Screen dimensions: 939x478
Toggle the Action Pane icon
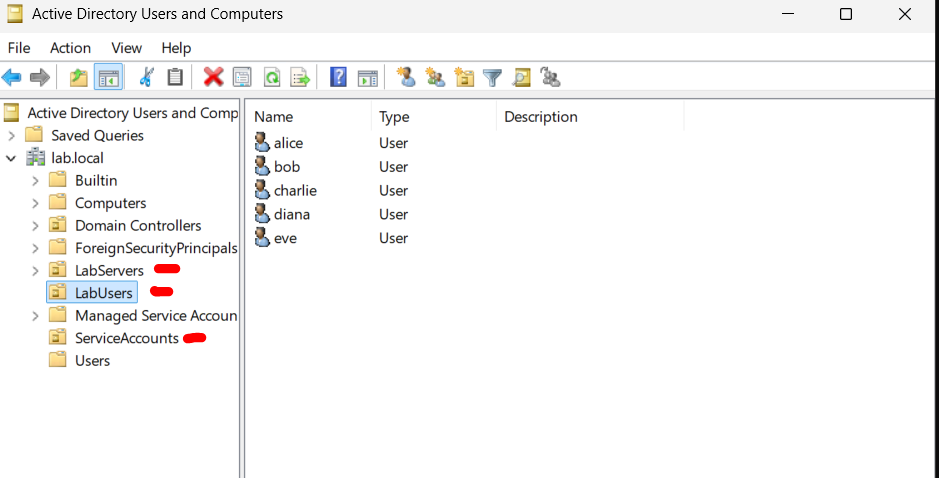click(x=368, y=77)
